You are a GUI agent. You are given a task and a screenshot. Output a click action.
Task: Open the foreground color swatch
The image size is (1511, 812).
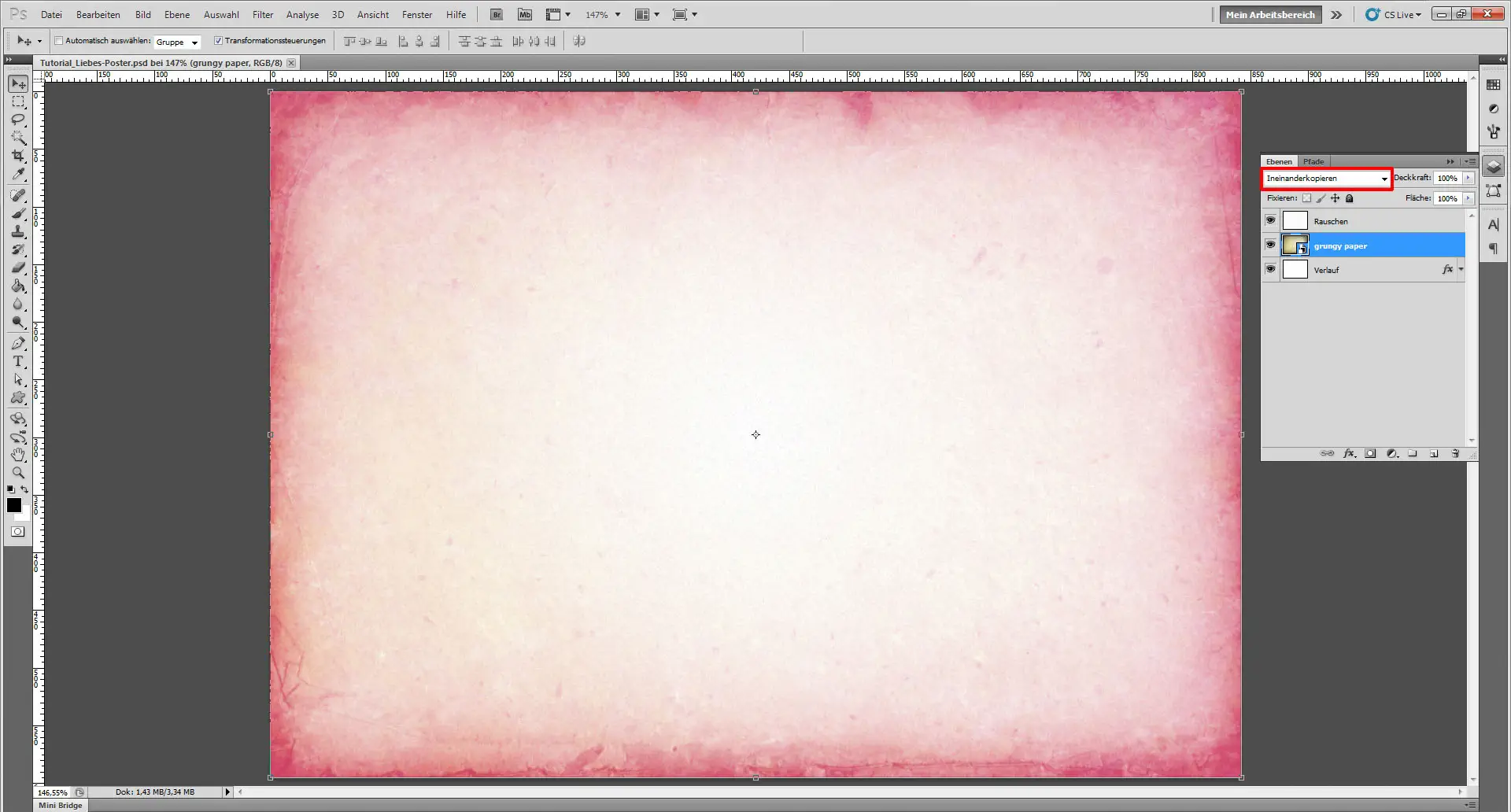click(x=13, y=506)
